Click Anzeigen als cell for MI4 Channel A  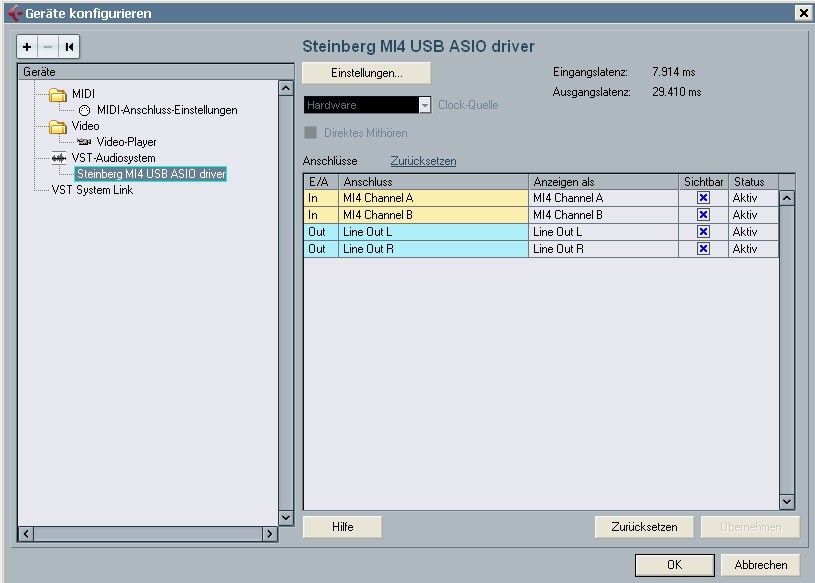(x=603, y=198)
